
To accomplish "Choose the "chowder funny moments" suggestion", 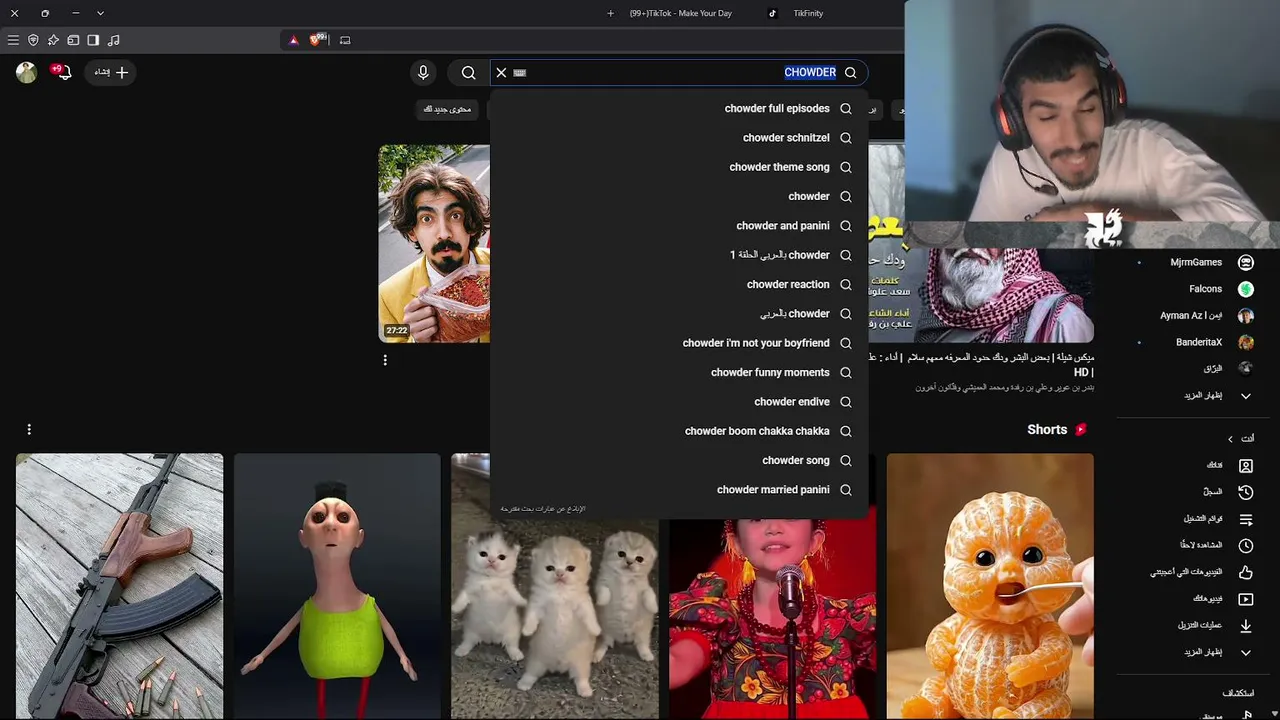I will (680, 372).
